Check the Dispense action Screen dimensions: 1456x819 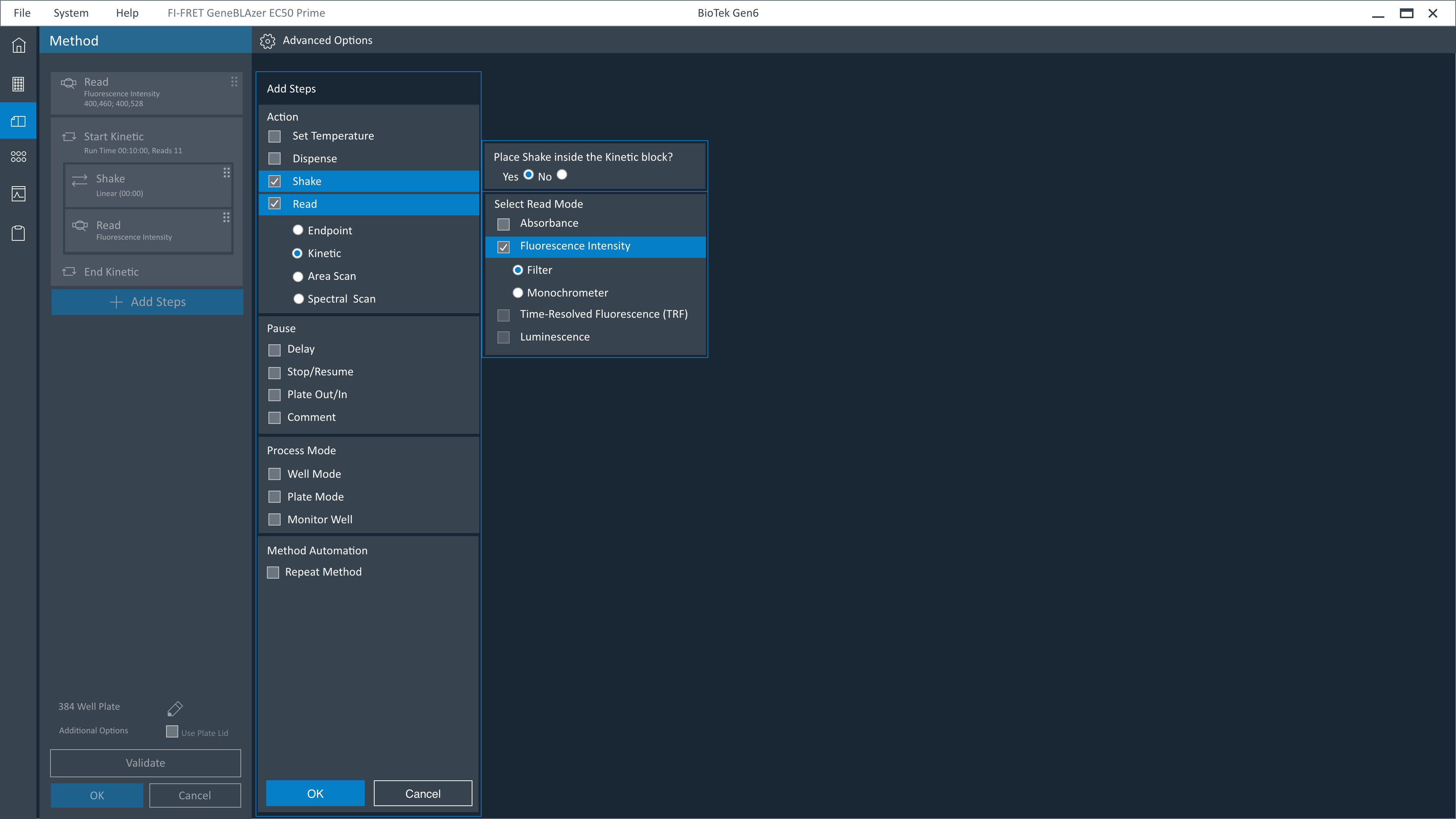click(x=275, y=159)
